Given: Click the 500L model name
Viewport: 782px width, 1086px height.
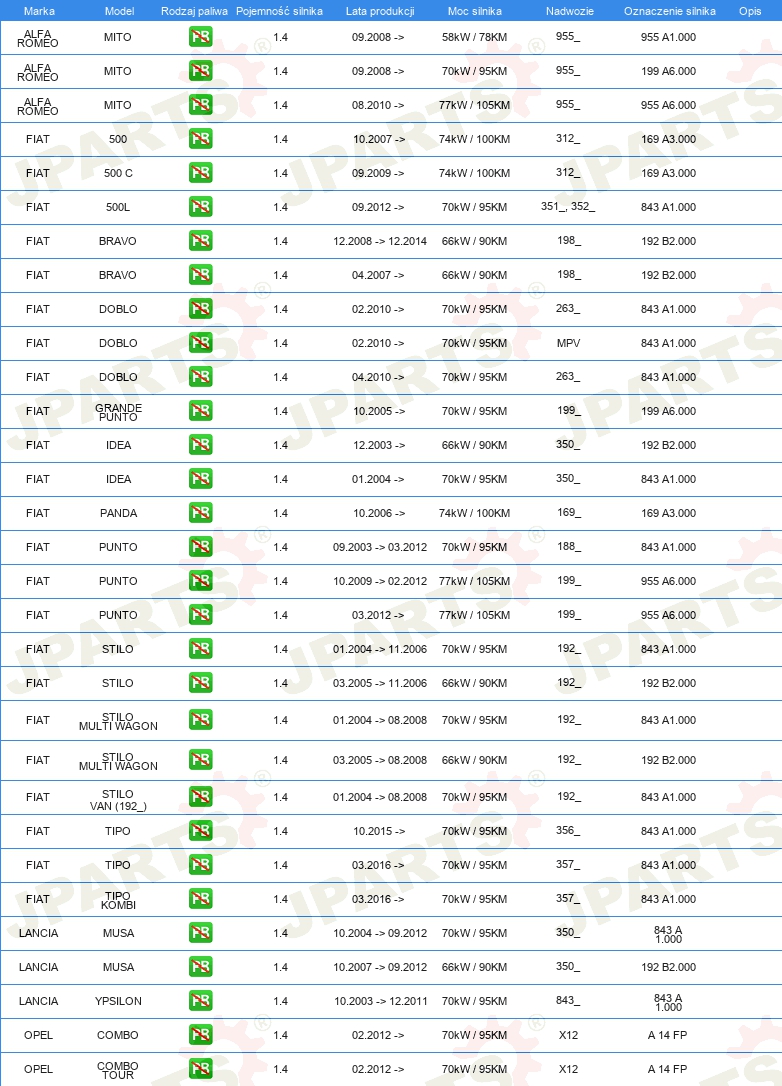Looking at the screenshot, I should point(118,207).
